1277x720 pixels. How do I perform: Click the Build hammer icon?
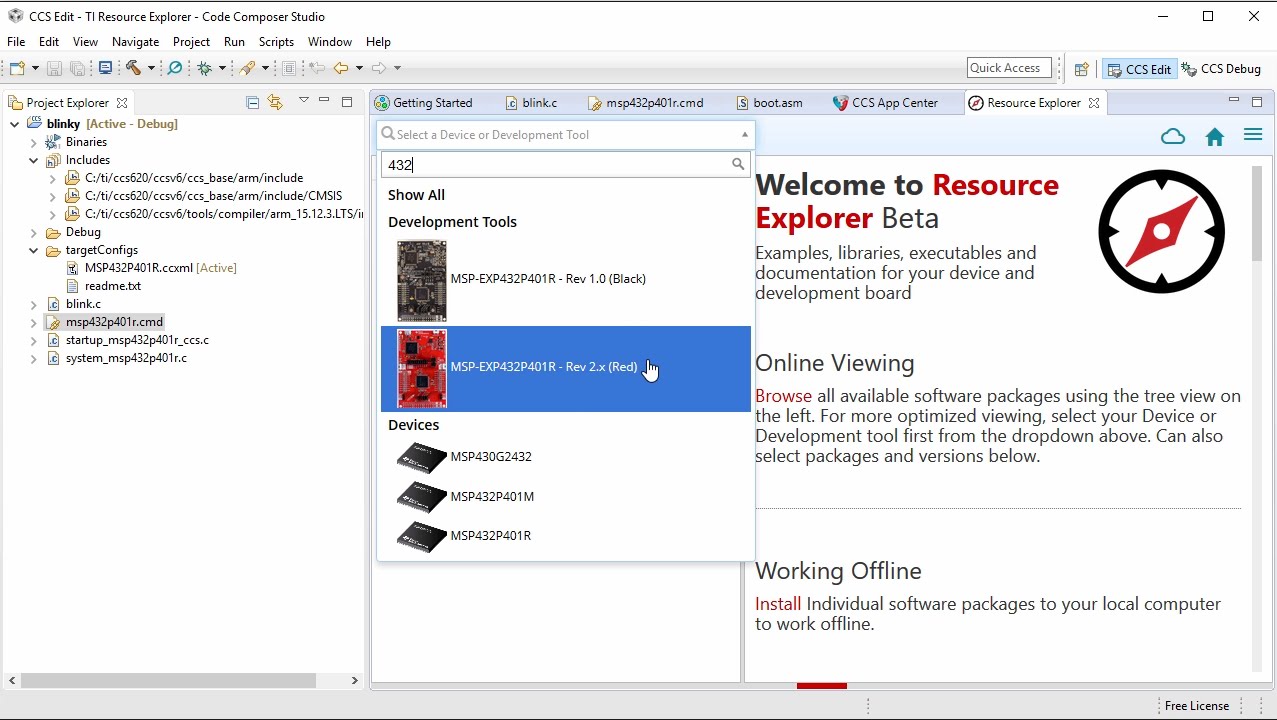pyautogui.click(x=133, y=68)
